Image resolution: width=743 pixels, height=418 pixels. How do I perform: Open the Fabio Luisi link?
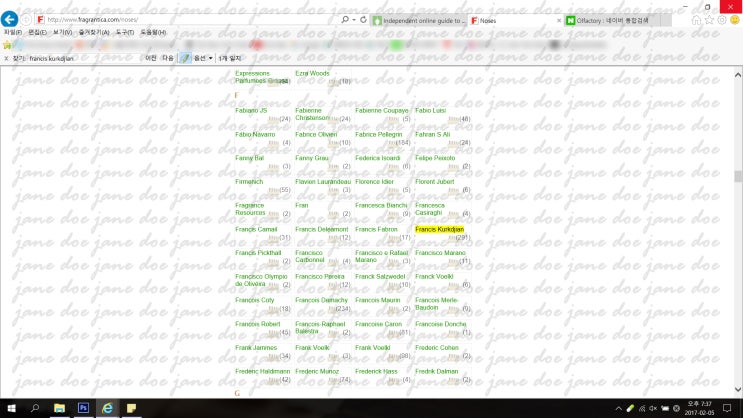[430, 111]
